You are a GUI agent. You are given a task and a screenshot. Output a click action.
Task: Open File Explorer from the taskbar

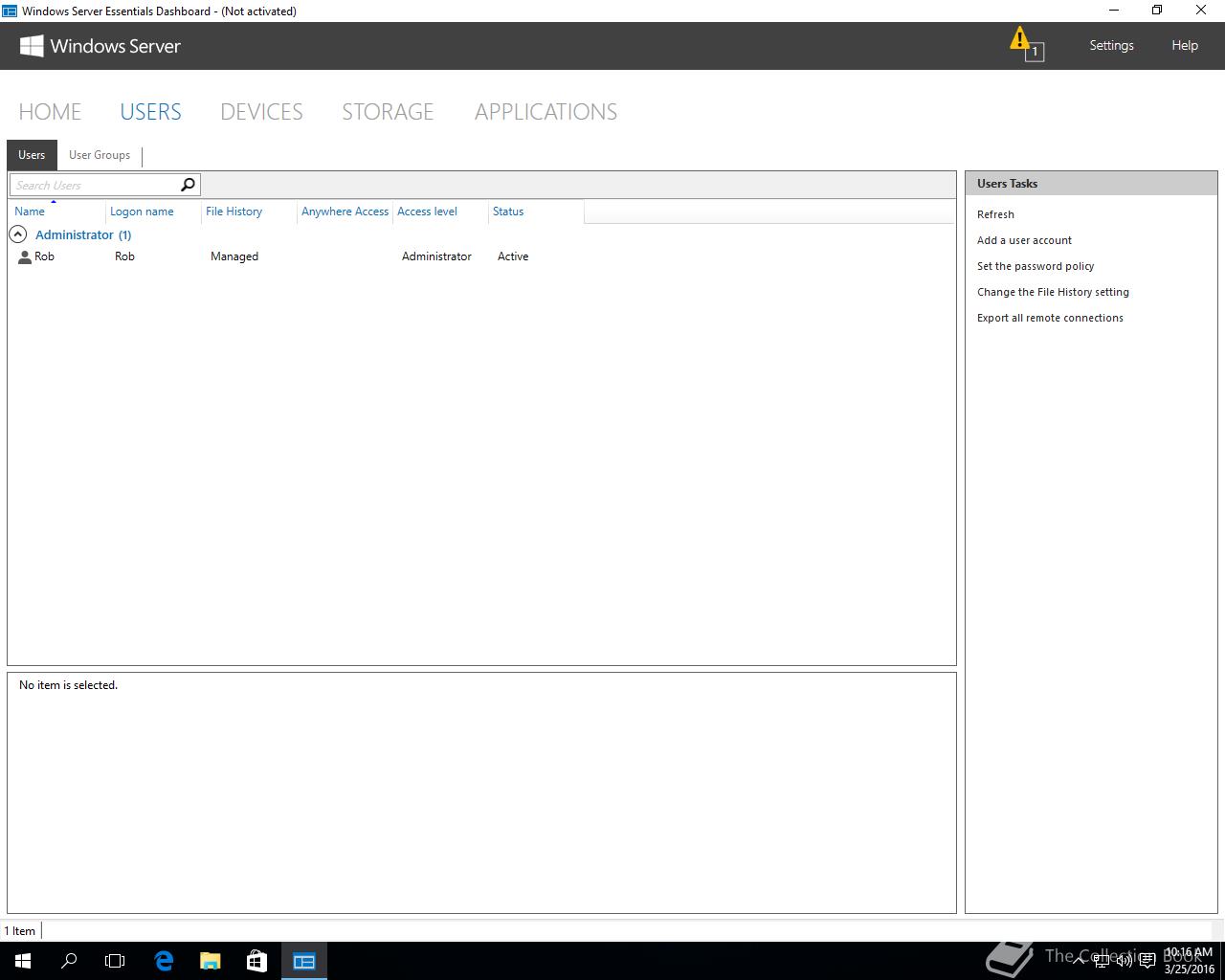210,961
